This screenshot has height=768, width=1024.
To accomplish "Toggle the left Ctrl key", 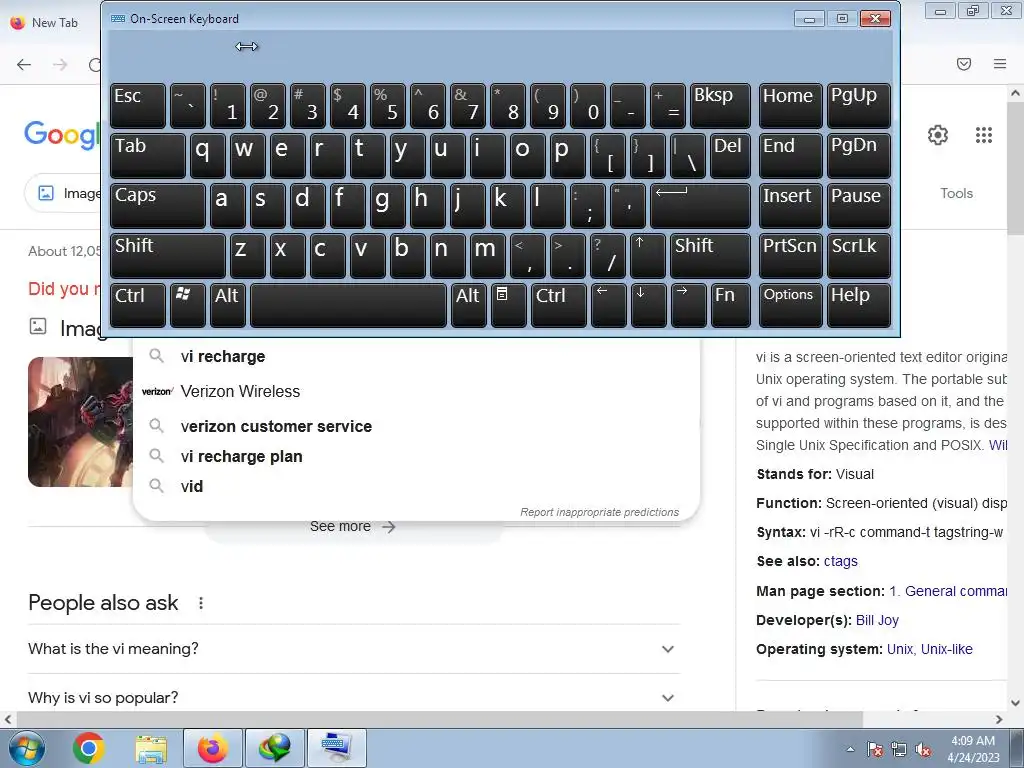I will (x=138, y=305).
